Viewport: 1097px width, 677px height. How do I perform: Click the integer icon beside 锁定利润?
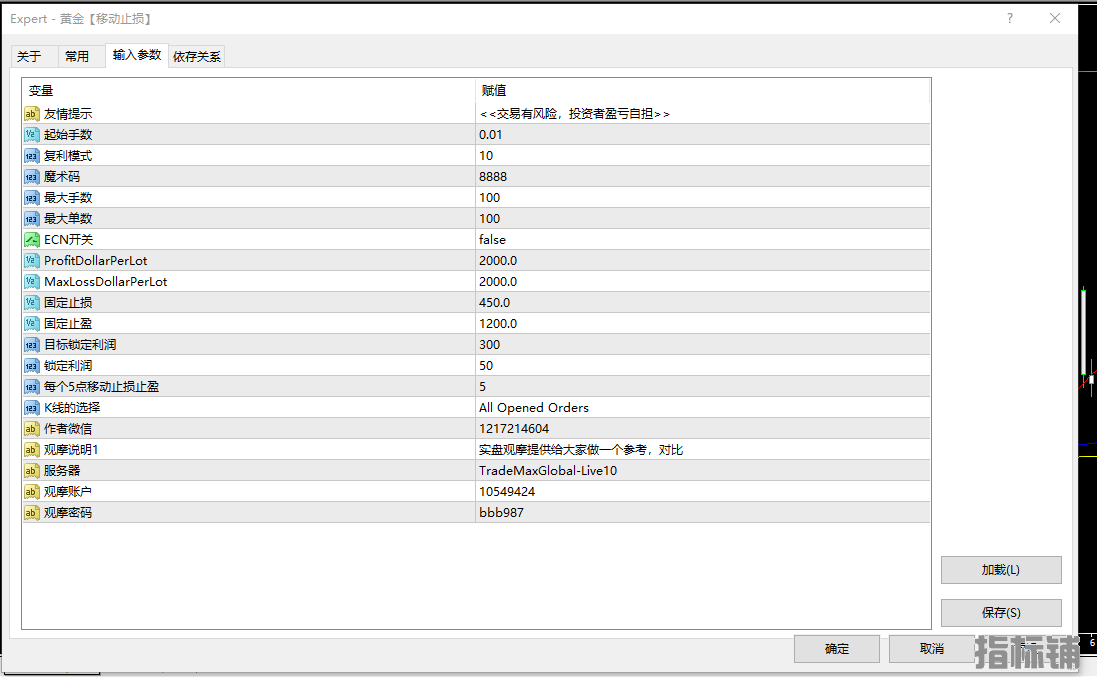point(31,365)
